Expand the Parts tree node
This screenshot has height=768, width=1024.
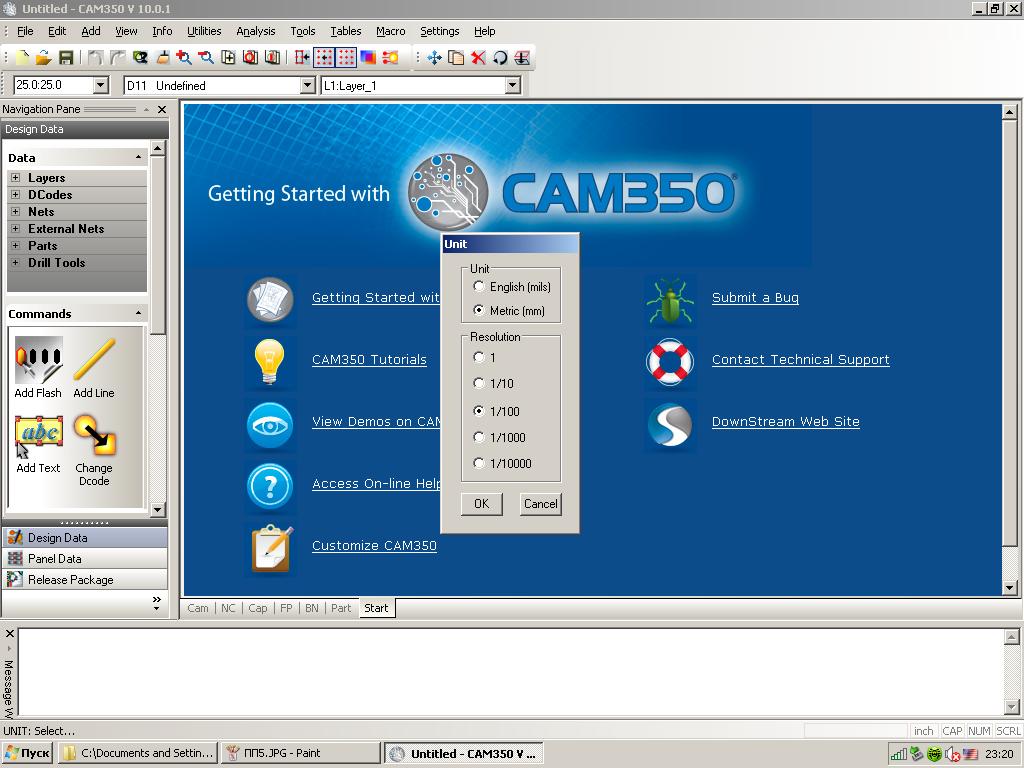pyautogui.click(x=16, y=246)
